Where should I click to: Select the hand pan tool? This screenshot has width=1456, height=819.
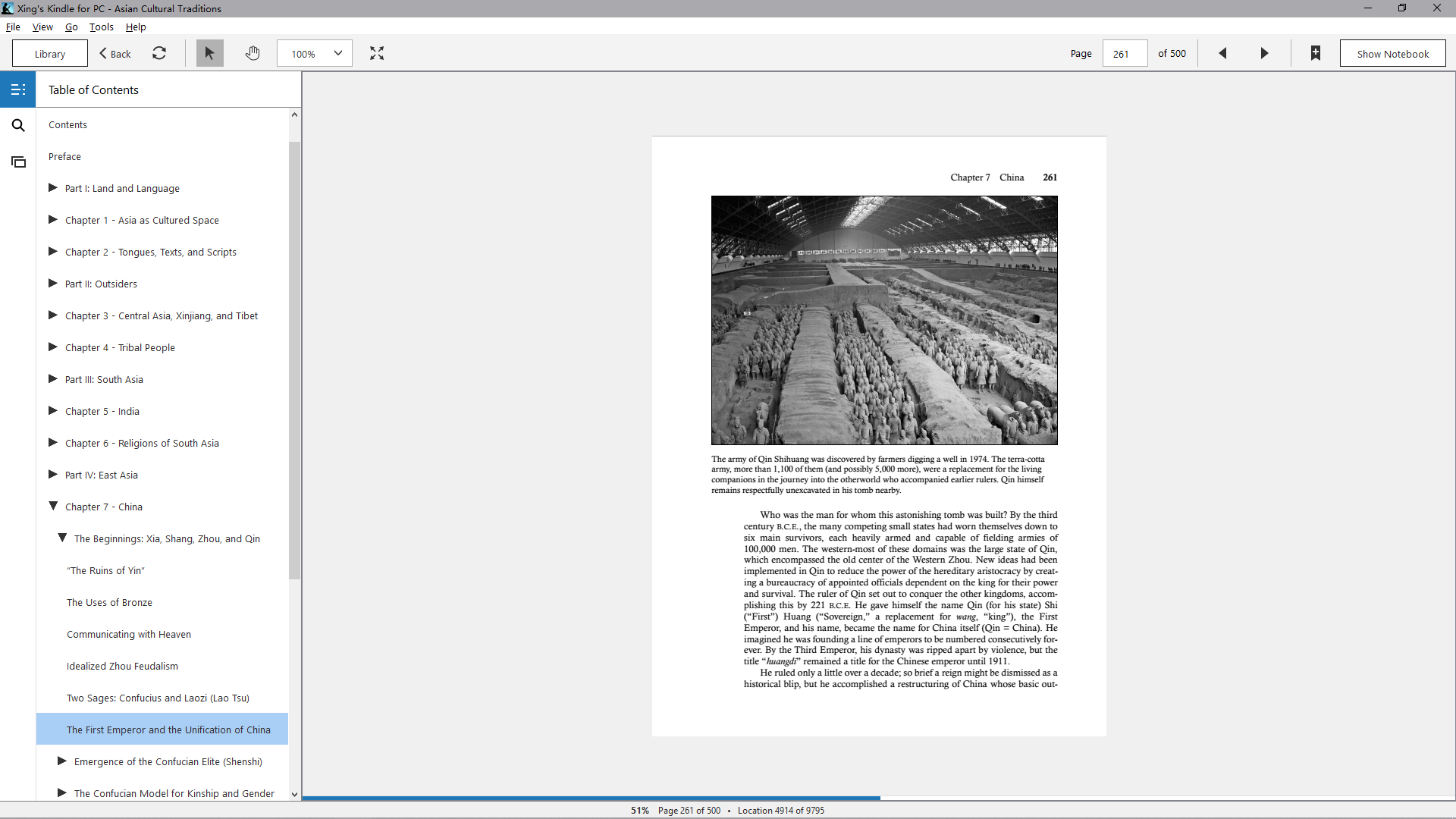253,53
